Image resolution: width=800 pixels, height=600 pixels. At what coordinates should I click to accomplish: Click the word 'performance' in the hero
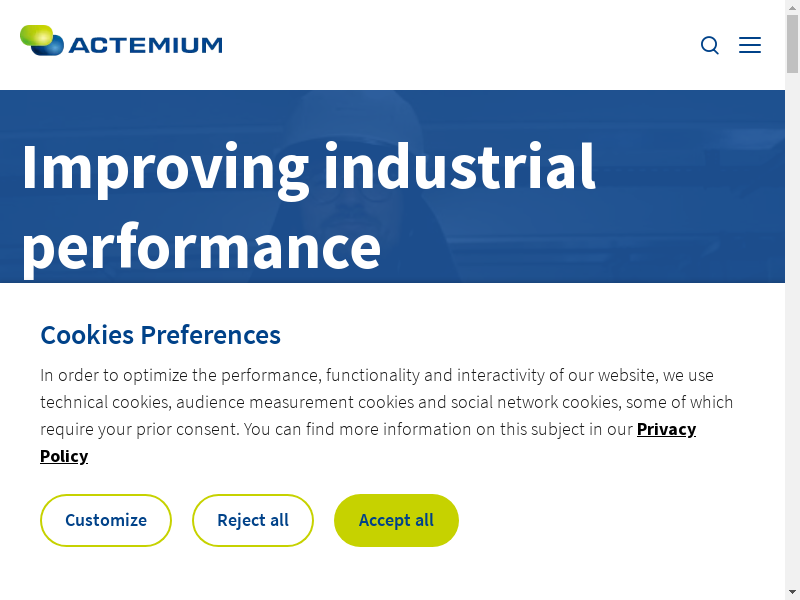(201, 247)
